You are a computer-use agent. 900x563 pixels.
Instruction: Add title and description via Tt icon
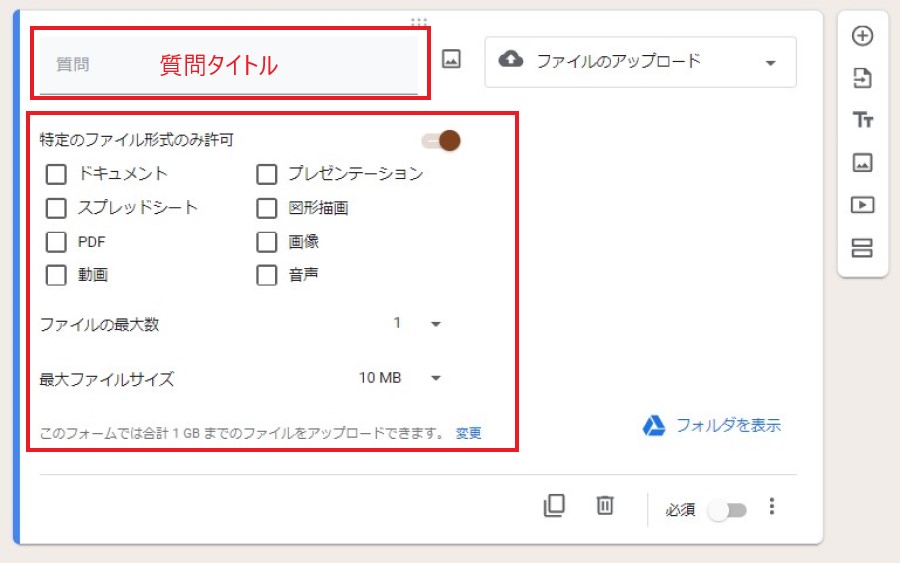[x=862, y=120]
